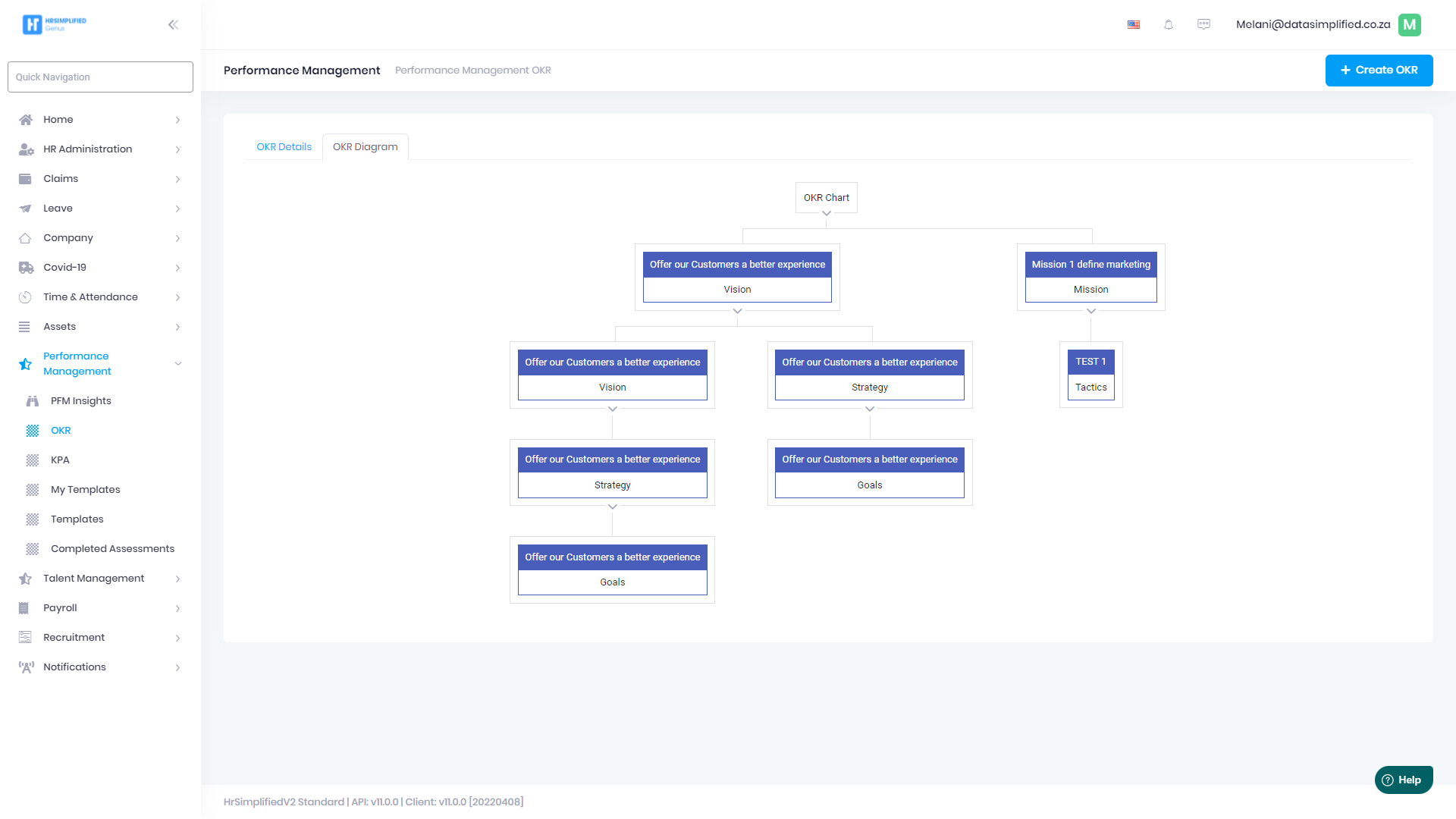Collapse children under top Vision node
Viewport: 1456px width, 819px height.
pyautogui.click(x=737, y=312)
